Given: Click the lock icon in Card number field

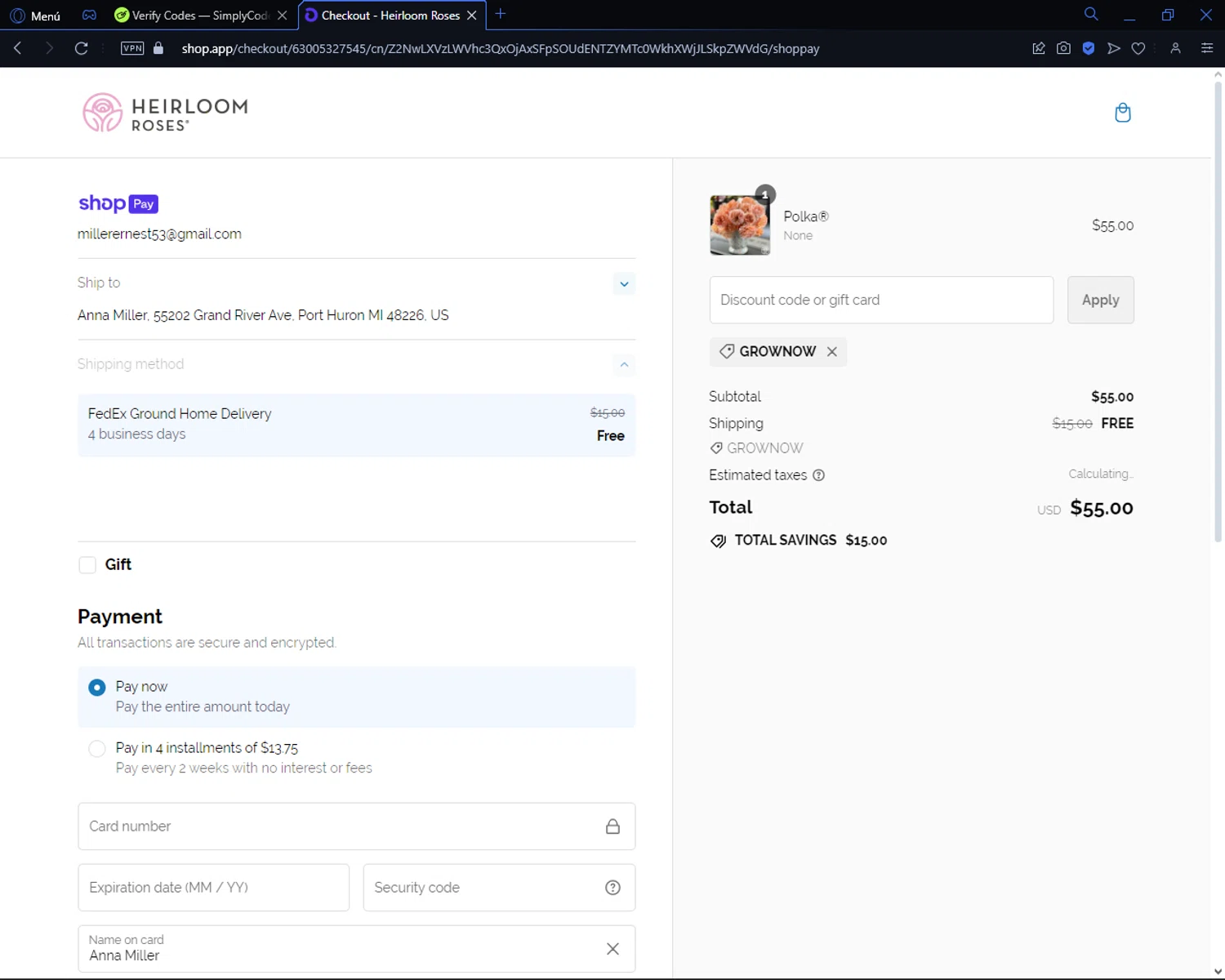Looking at the screenshot, I should pos(612,826).
